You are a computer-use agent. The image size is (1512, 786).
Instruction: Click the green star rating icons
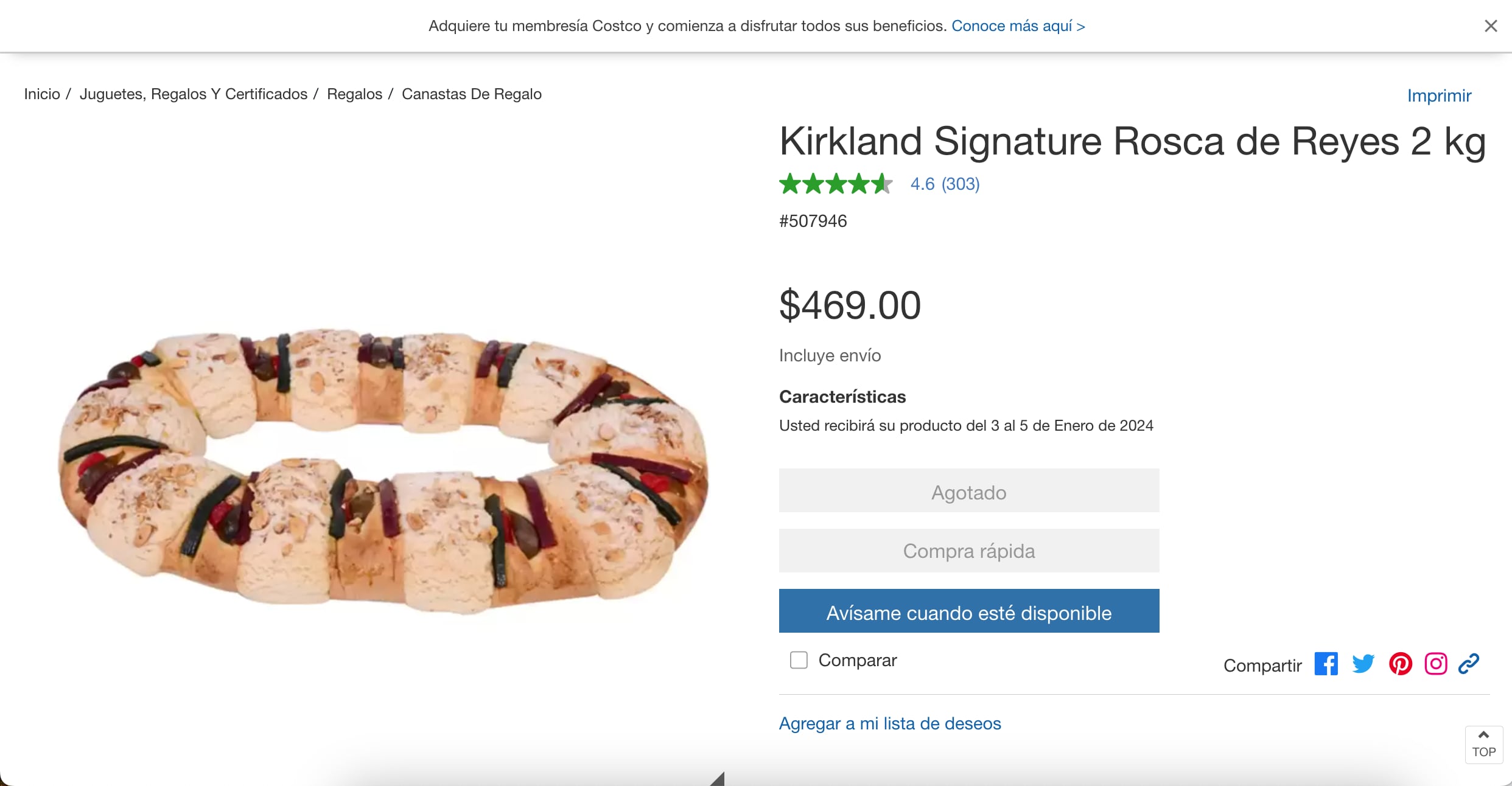point(836,184)
